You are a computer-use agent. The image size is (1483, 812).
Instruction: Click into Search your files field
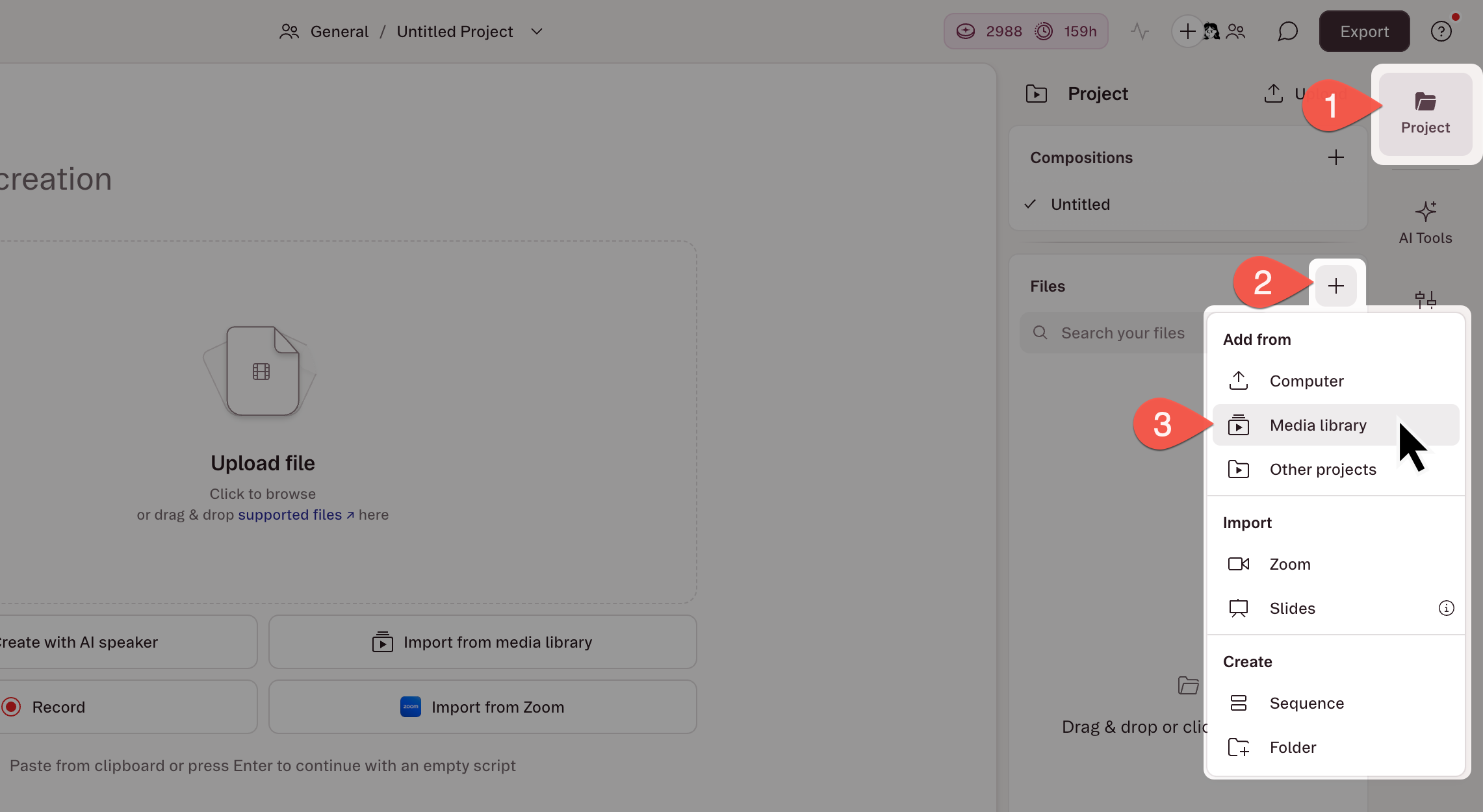point(1113,333)
